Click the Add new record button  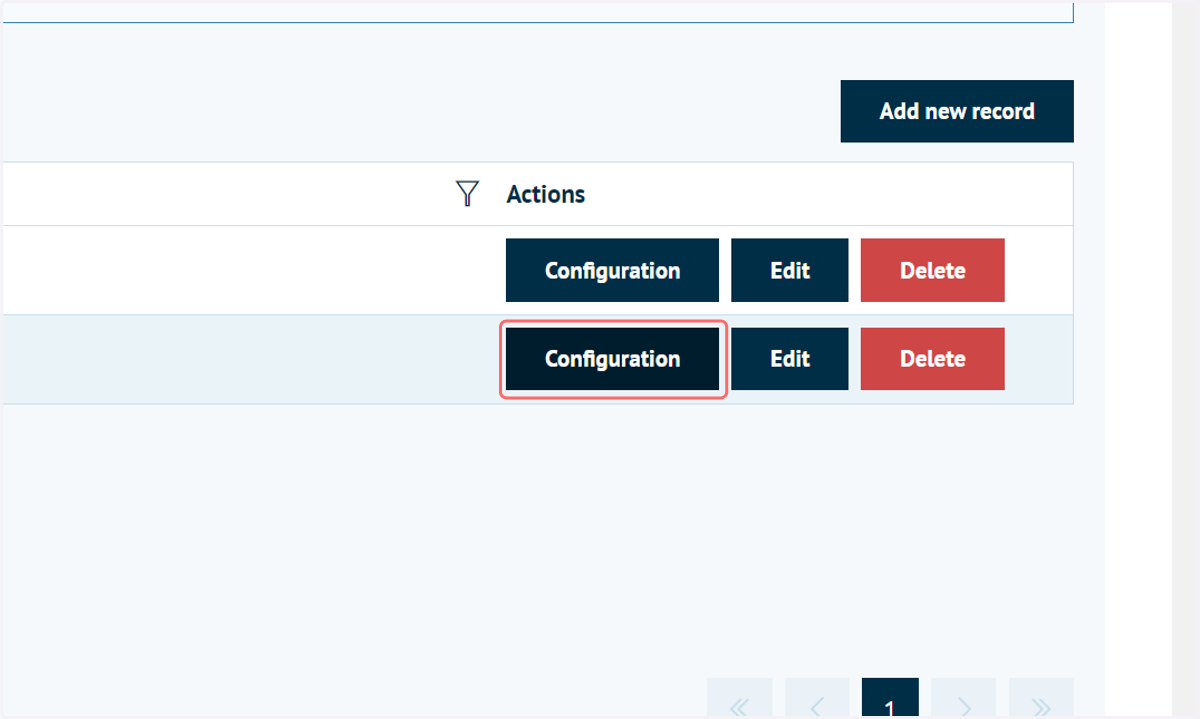(x=957, y=111)
